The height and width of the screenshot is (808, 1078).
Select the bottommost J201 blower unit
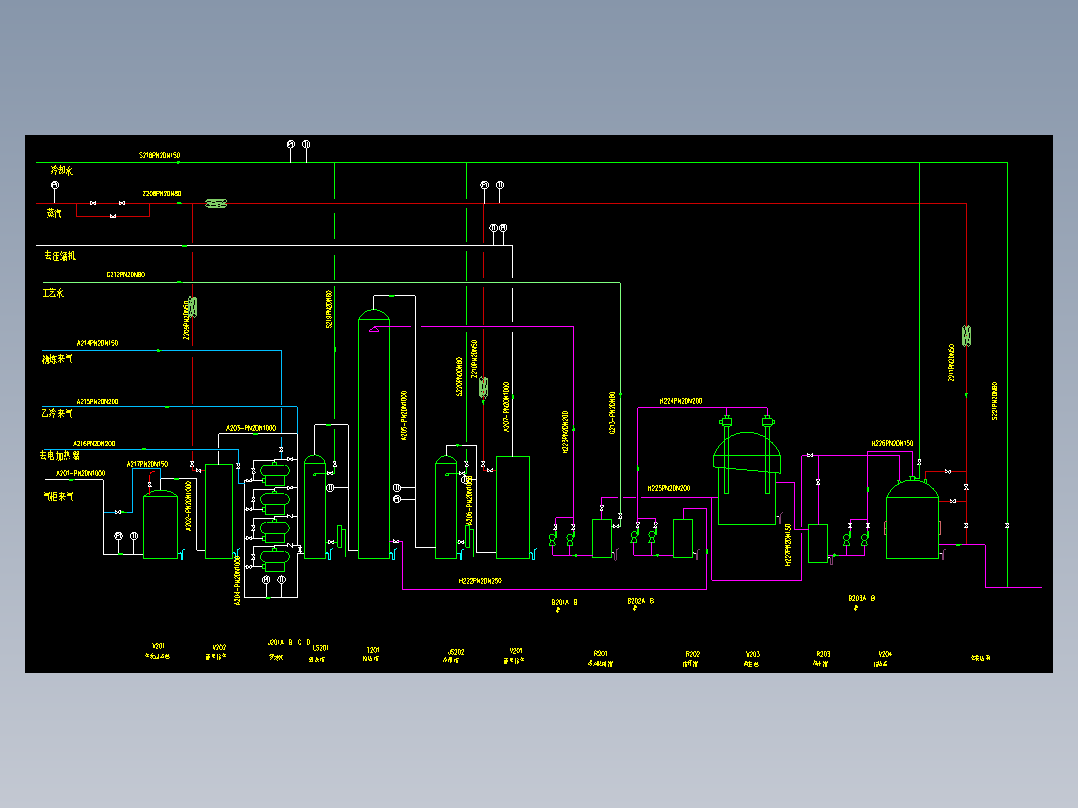tap(275, 560)
